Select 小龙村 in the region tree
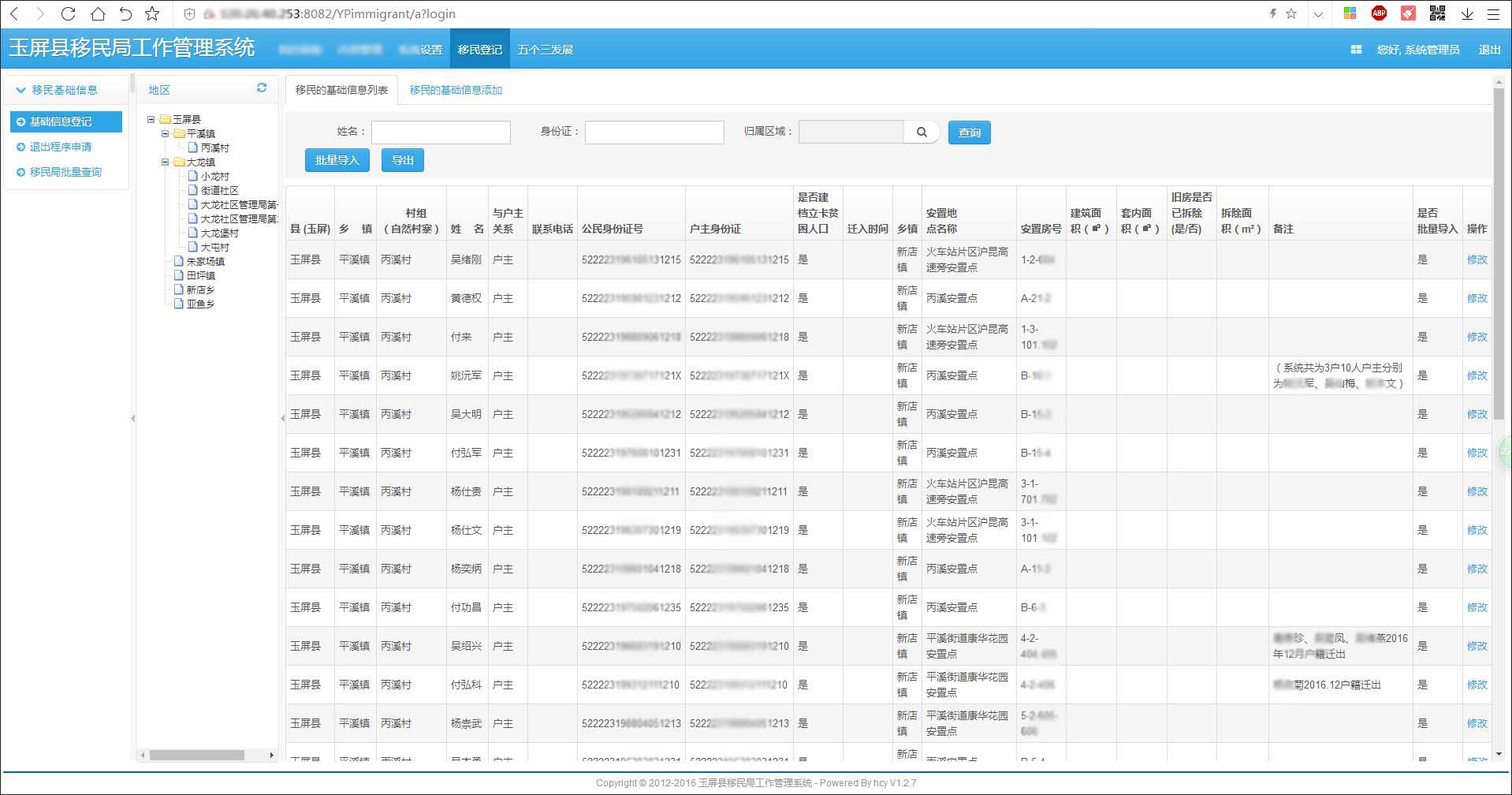Viewport: 1512px width, 795px height. click(214, 177)
